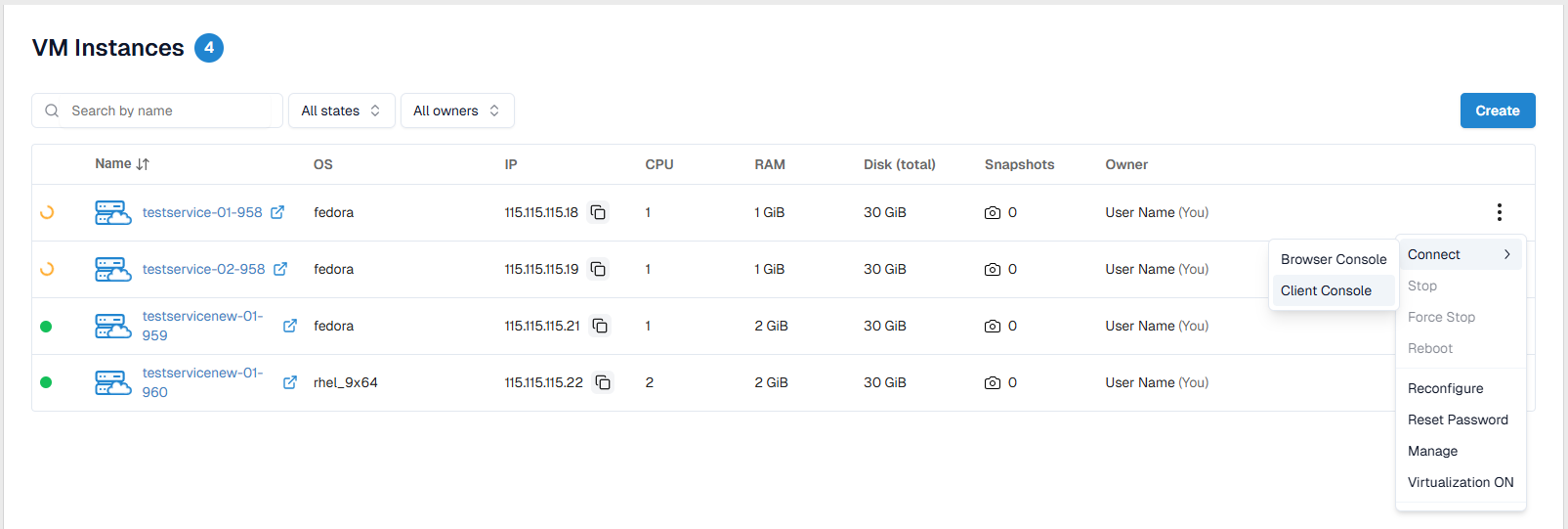Open external link for testservicenew-01-960
This screenshot has width=1568, height=529.
coord(290,382)
